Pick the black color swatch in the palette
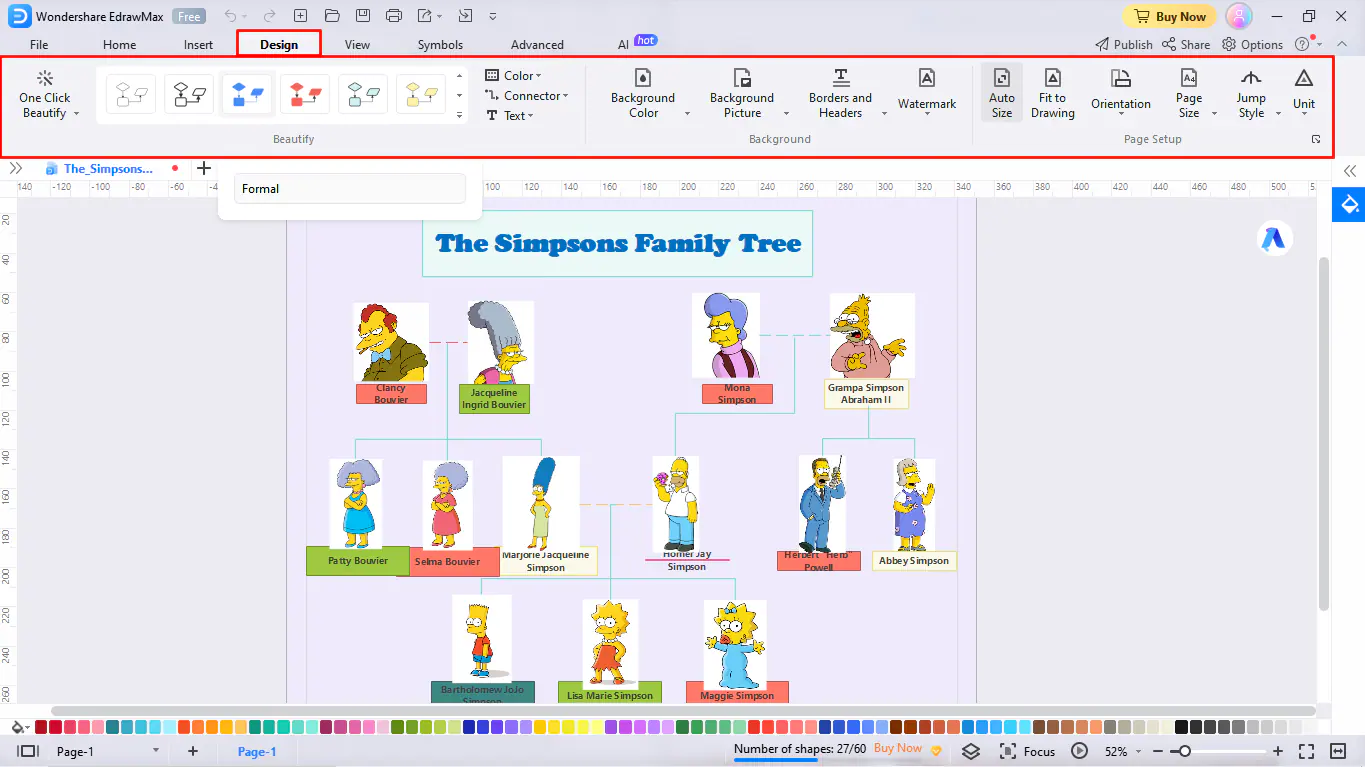This screenshot has width=1365, height=767. tap(1182, 727)
